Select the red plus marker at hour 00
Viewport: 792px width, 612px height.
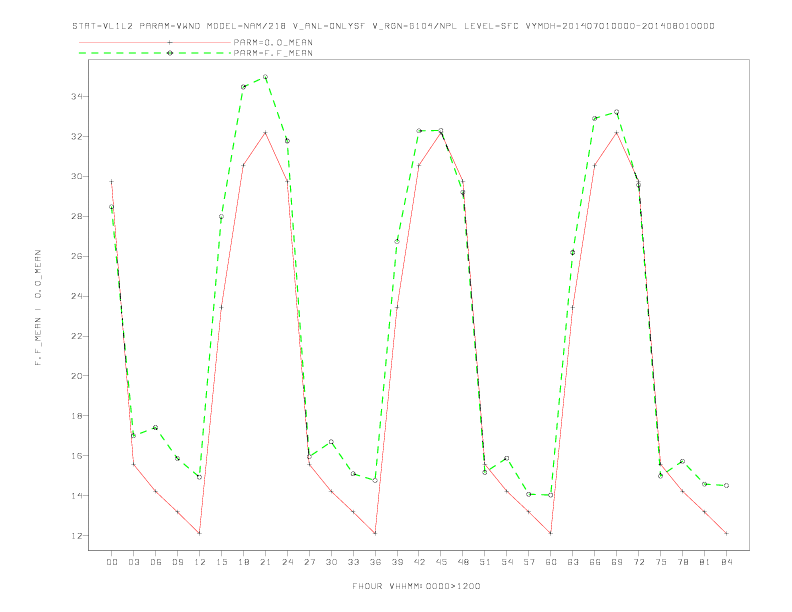(x=111, y=182)
